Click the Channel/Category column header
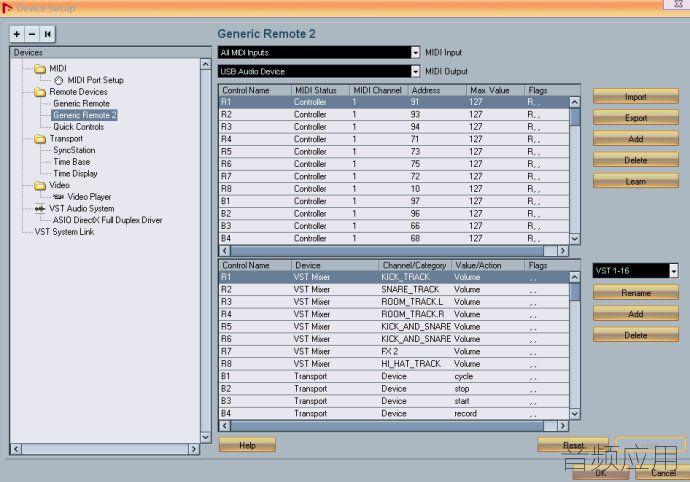This screenshot has width=690, height=482. coord(415,265)
